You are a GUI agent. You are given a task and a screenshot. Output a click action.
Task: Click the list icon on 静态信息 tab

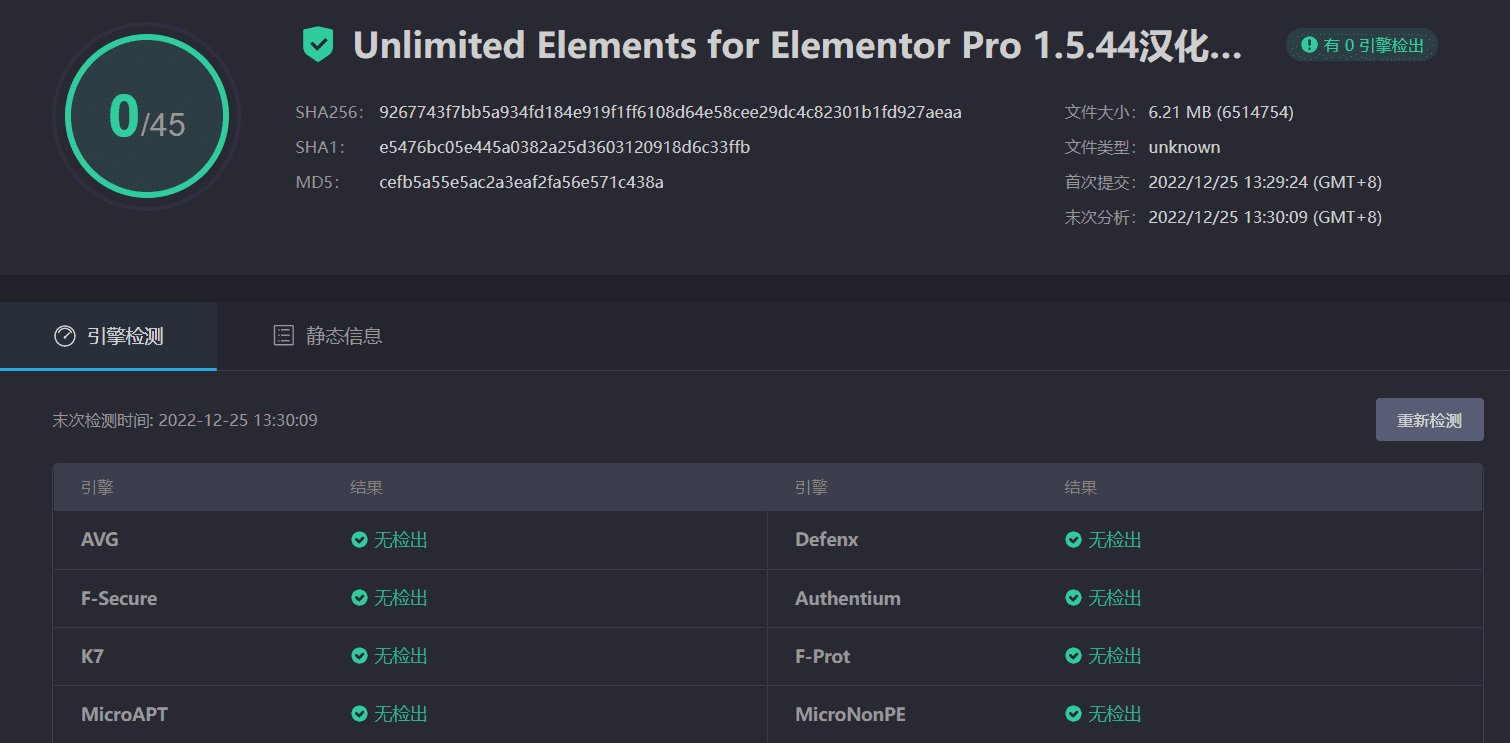tap(283, 336)
